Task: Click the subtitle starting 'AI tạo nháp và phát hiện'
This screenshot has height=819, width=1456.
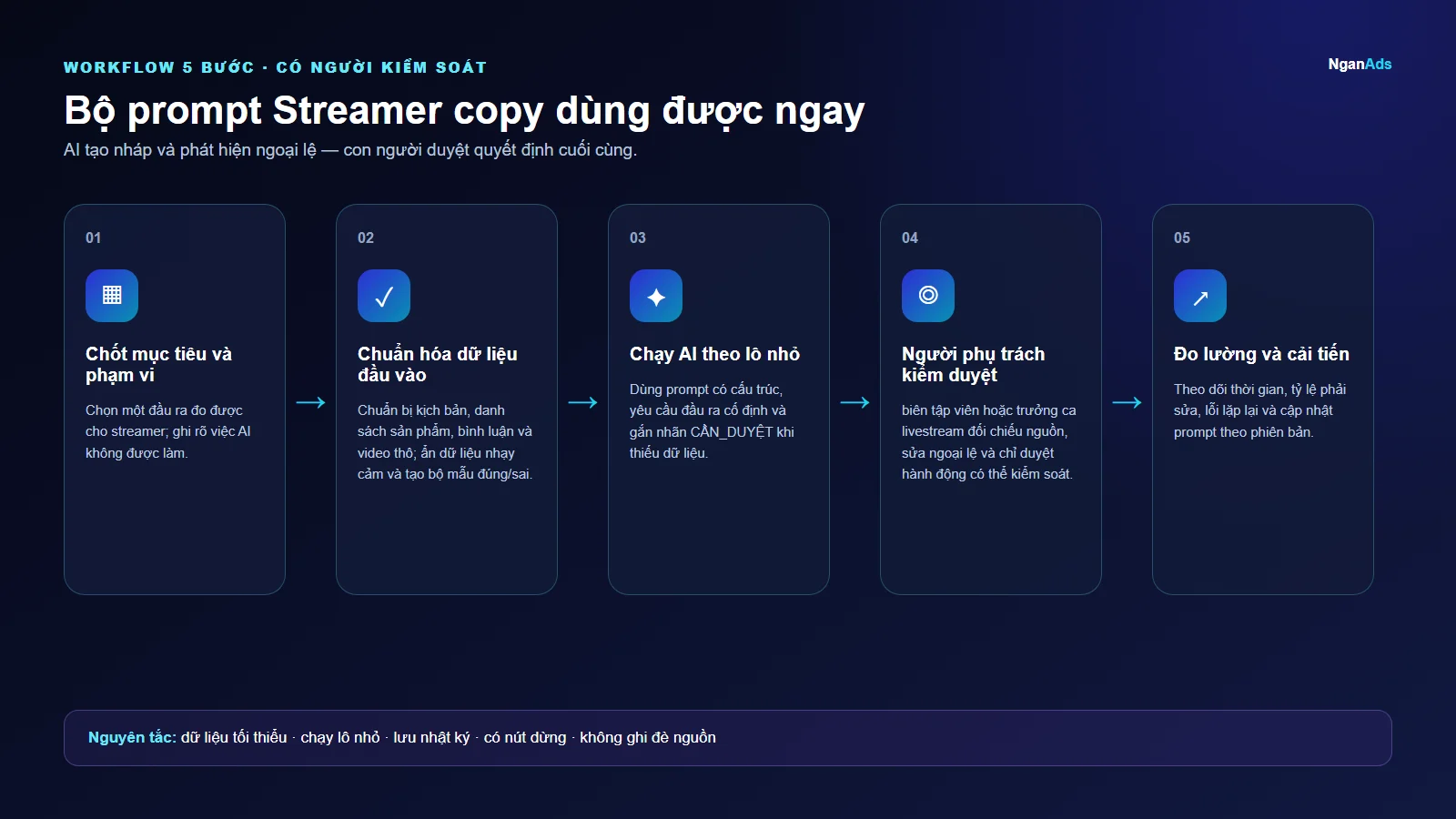Action: click(350, 149)
